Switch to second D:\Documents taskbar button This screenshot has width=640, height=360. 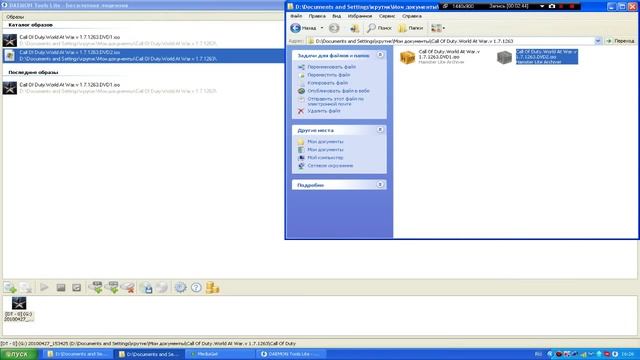(x=149, y=354)
